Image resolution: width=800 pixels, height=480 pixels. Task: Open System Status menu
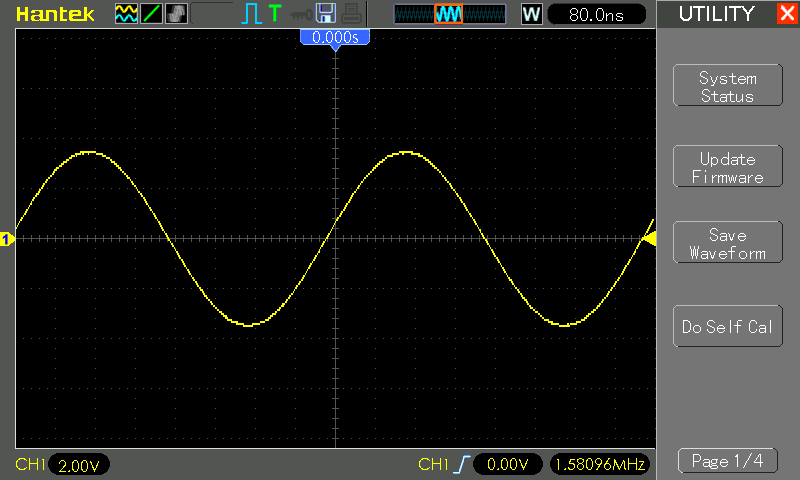pos(727,87)
